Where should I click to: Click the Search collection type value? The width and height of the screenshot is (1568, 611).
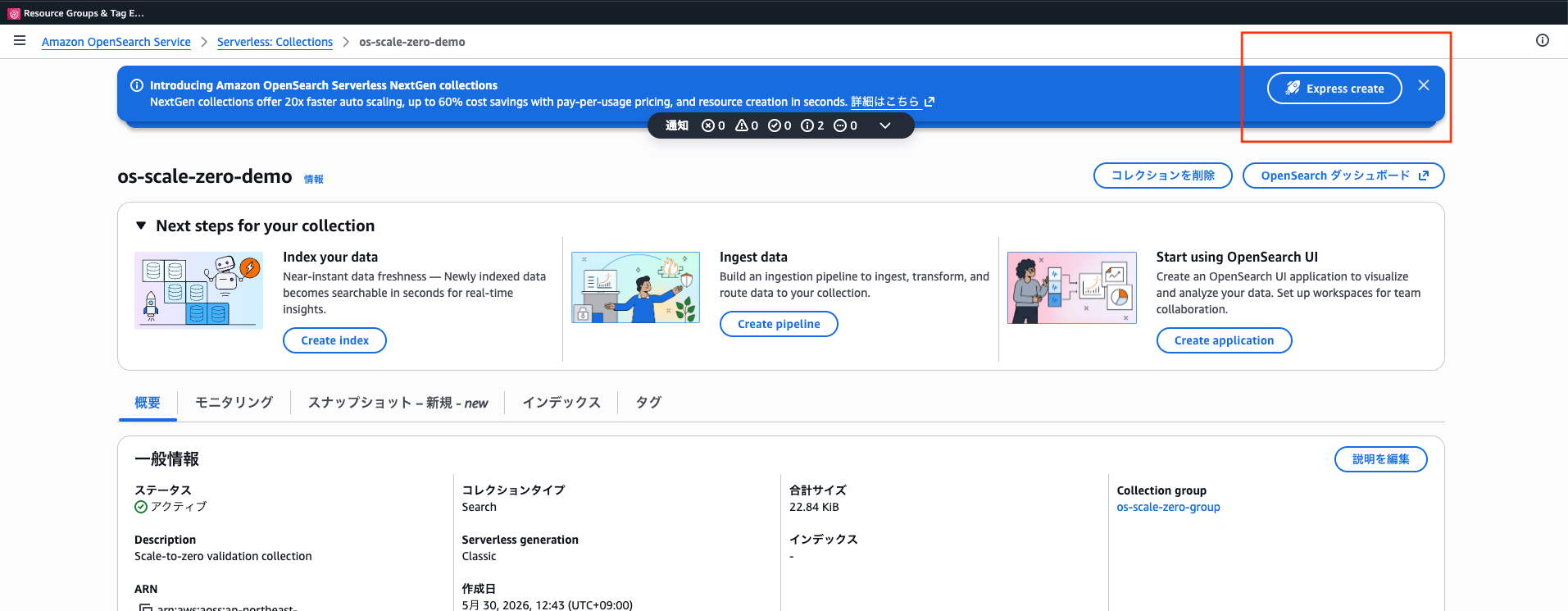(479, 507)
